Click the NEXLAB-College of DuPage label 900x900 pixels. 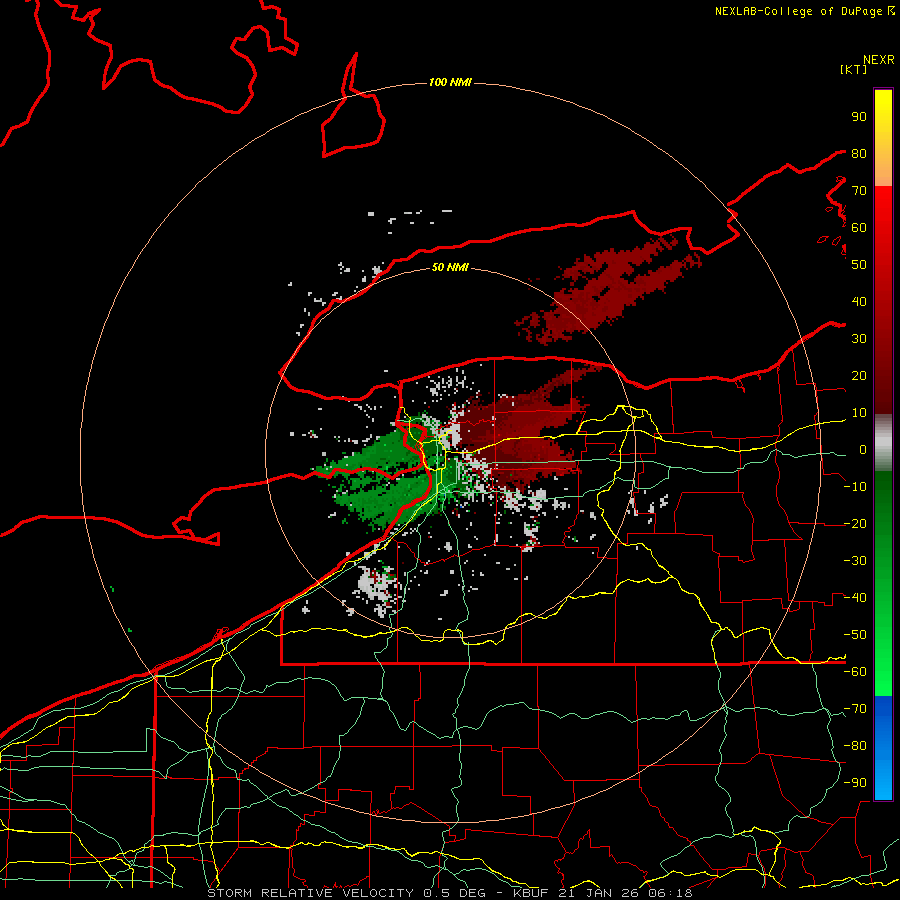(804, 11)
